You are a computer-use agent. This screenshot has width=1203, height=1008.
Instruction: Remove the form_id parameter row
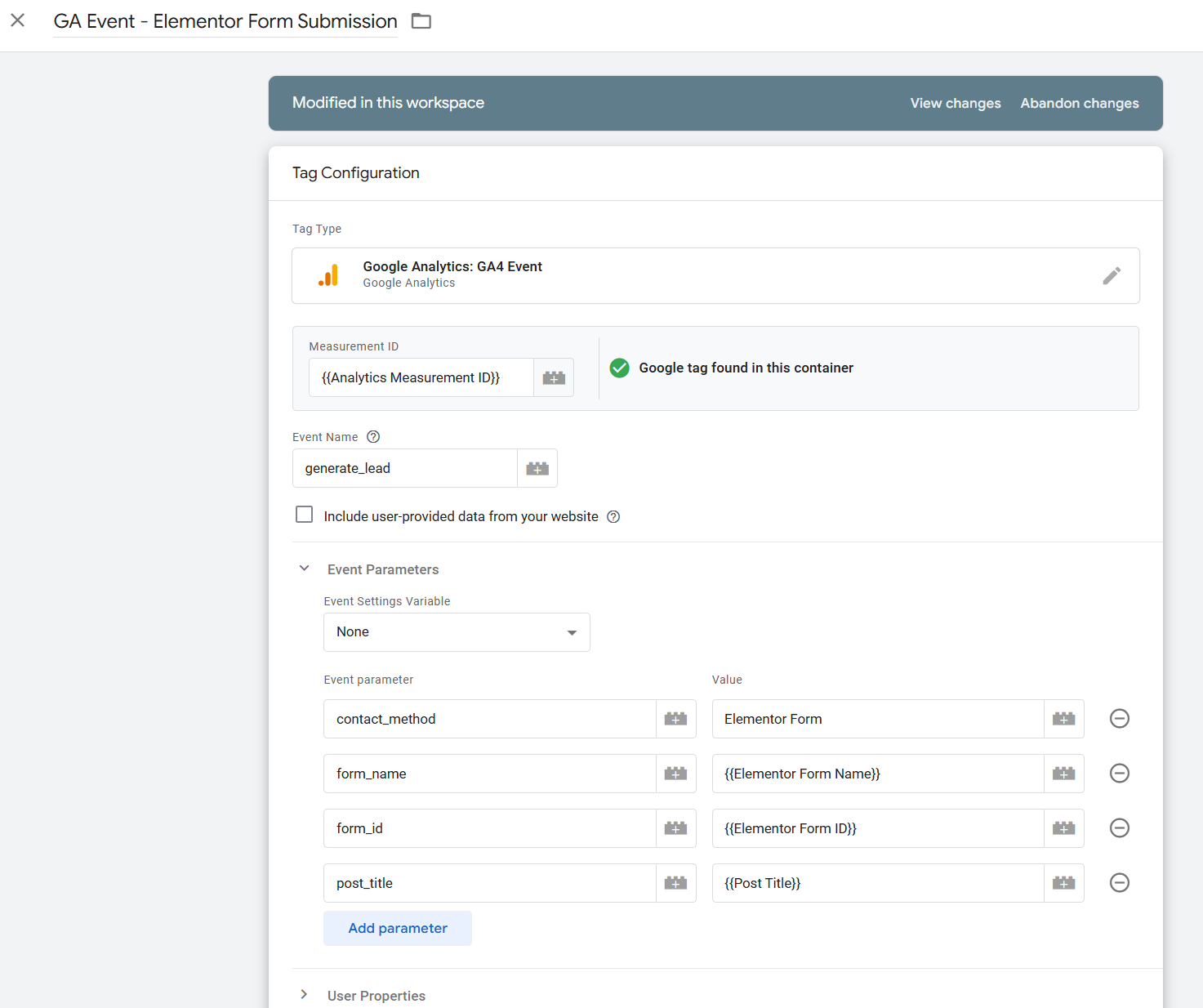[1119, 827]
